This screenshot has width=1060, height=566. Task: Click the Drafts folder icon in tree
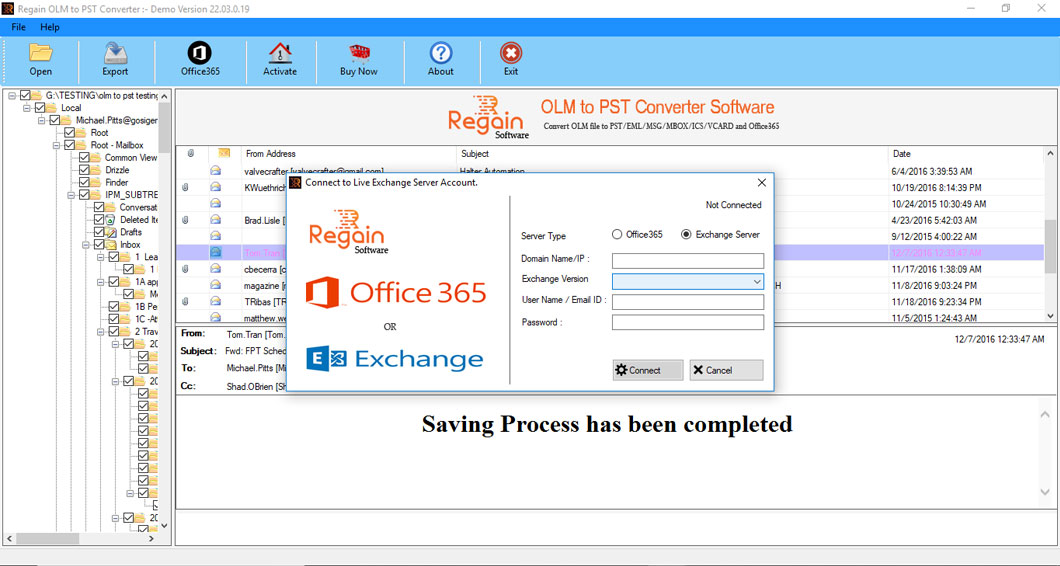point(112,232)
